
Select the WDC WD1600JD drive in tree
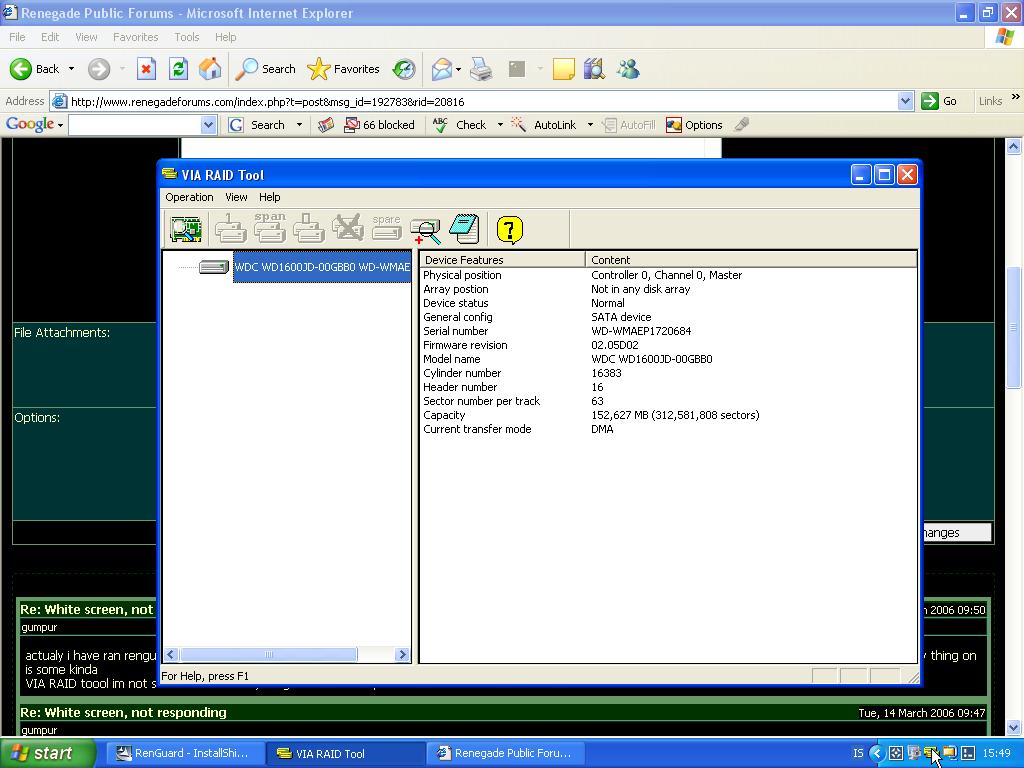click(321, 267)
